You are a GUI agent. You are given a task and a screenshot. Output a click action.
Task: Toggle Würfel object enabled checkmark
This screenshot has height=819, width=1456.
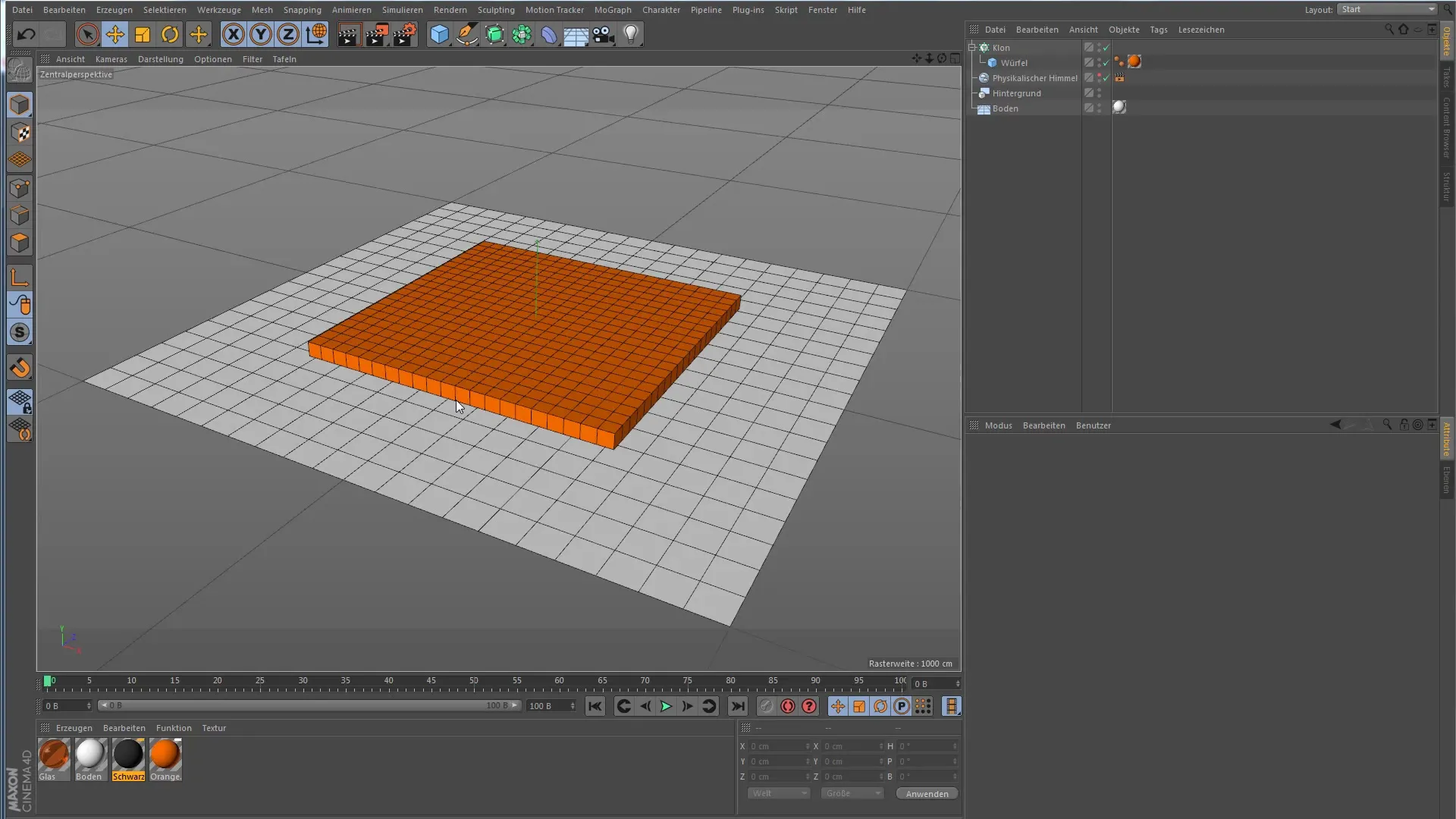coord(1106,63)
